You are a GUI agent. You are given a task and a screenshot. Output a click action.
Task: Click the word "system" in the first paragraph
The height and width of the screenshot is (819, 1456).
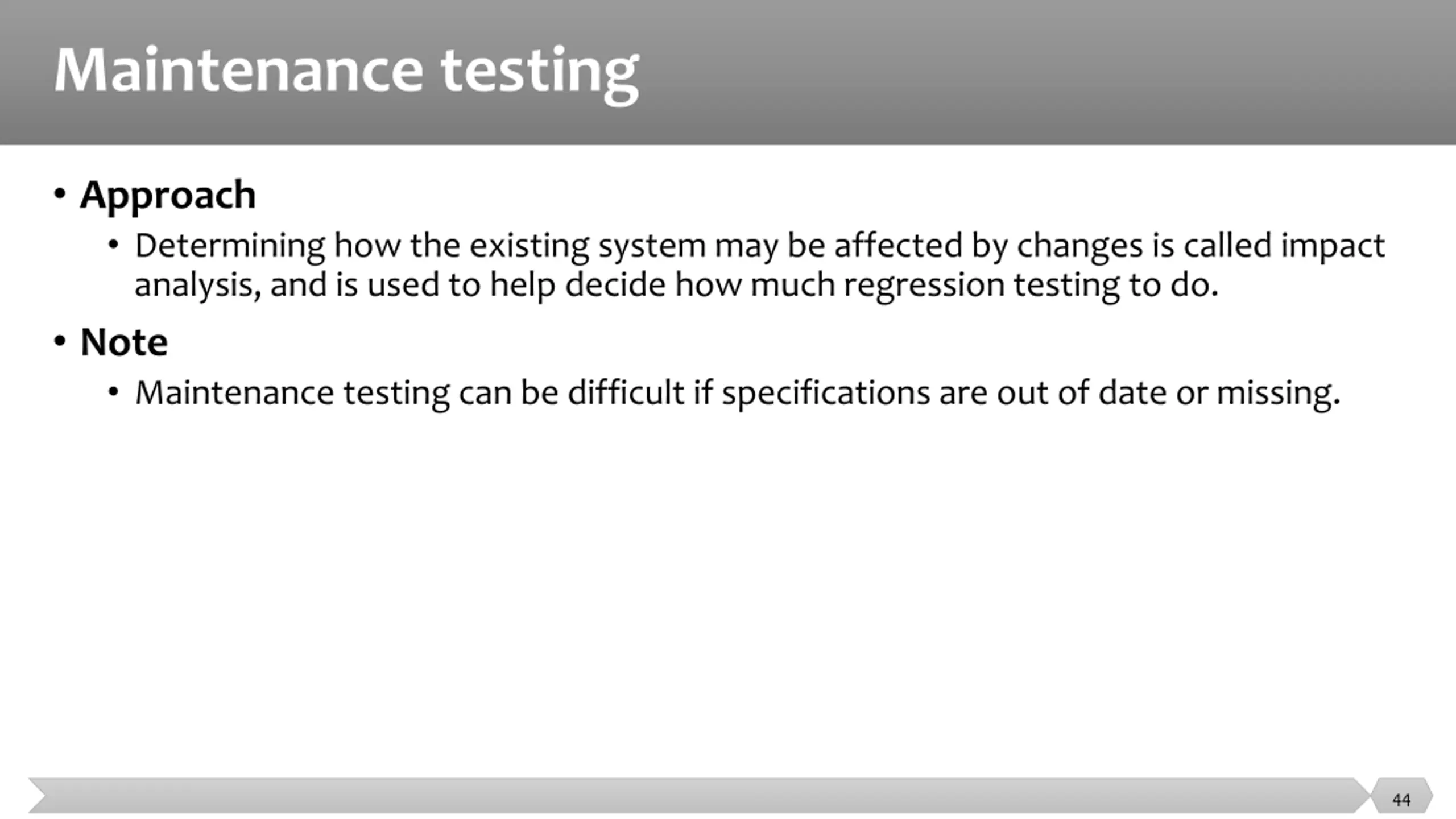[x=652, y=246]
